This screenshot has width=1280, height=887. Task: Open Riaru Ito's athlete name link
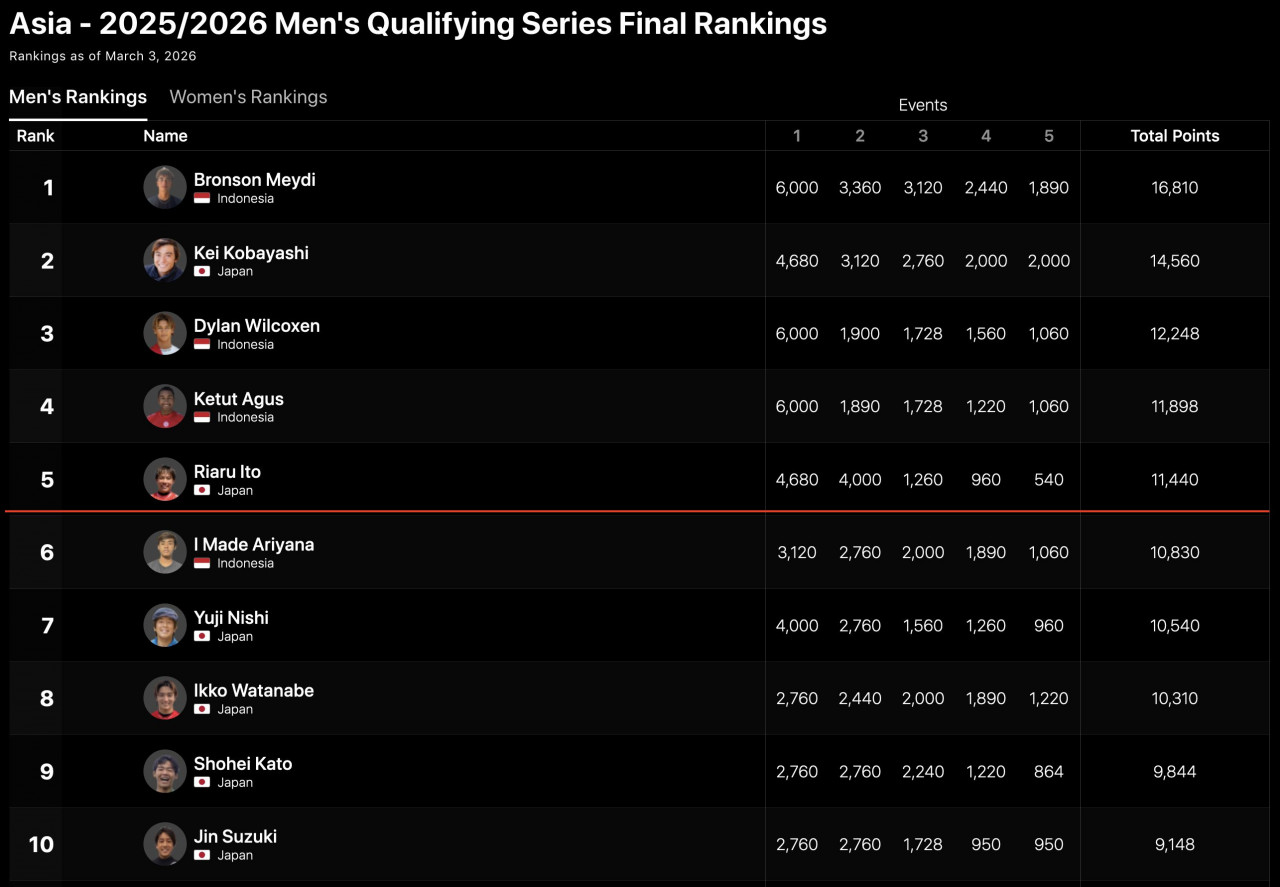(227, 472)
